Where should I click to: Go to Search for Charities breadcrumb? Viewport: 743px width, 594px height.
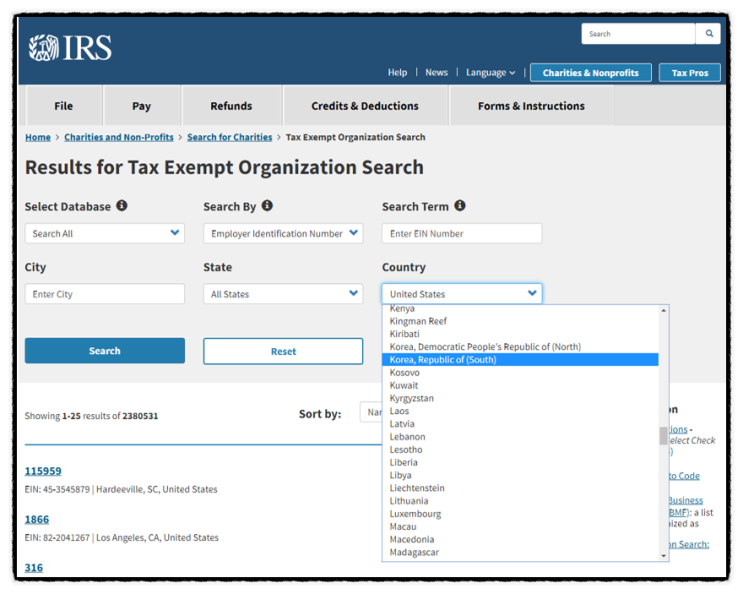tap(230, 137)
